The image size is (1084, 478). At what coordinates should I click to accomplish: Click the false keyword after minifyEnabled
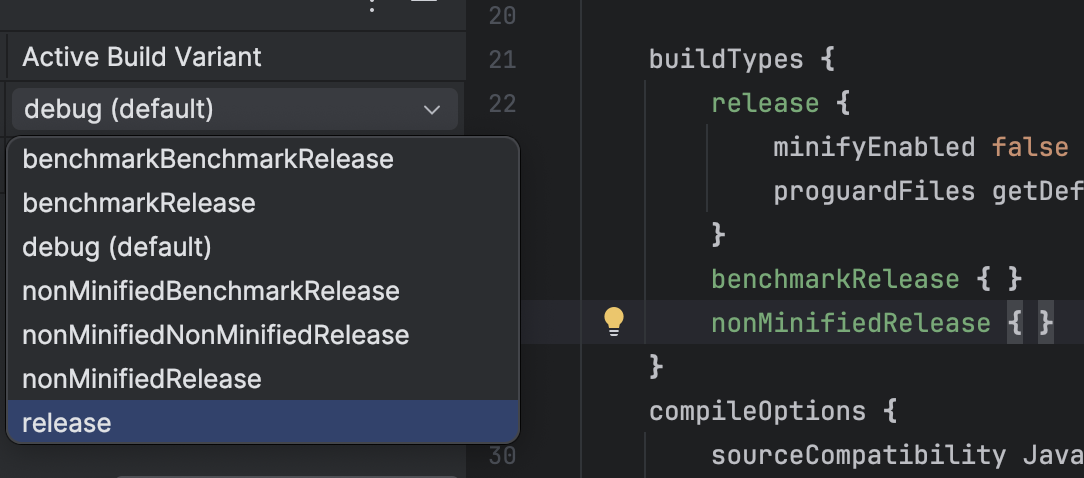pyautogui.click(x=1030, y=148)
